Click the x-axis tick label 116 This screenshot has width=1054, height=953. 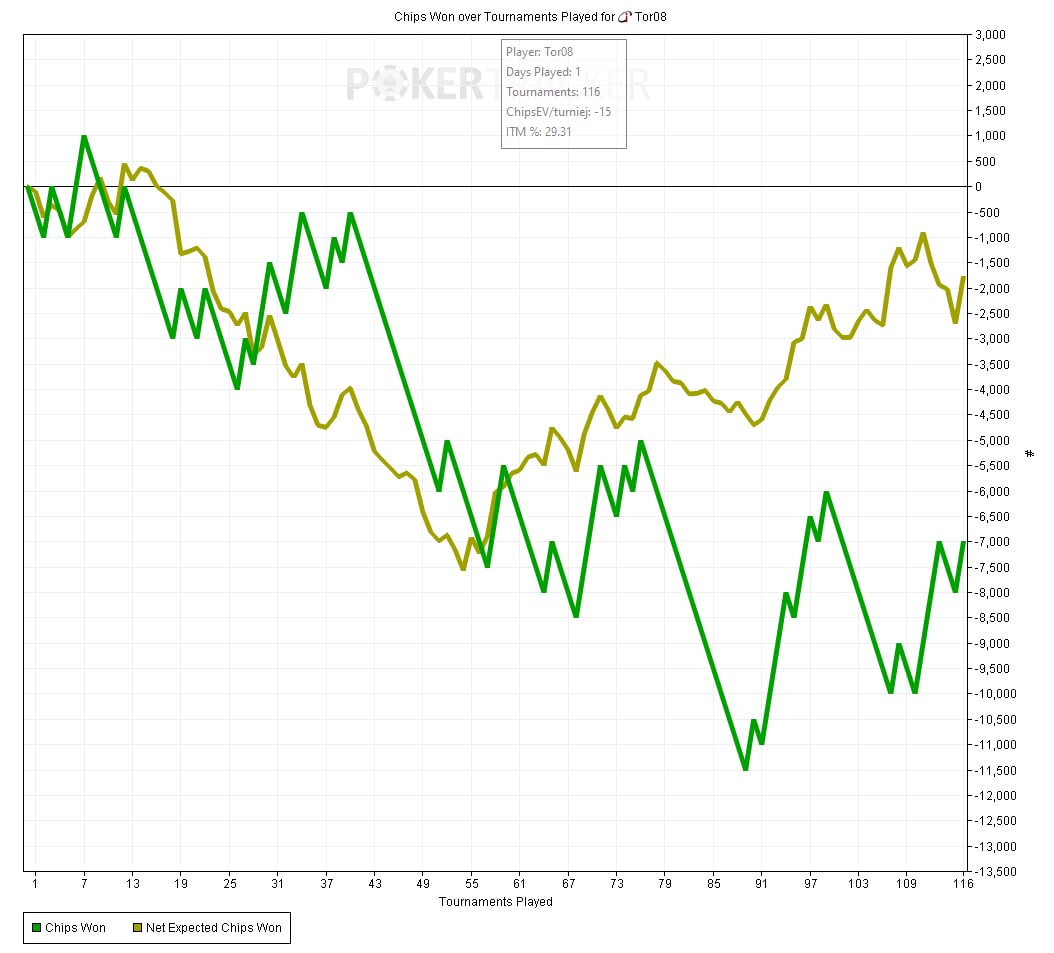click(x=963, y=884)
